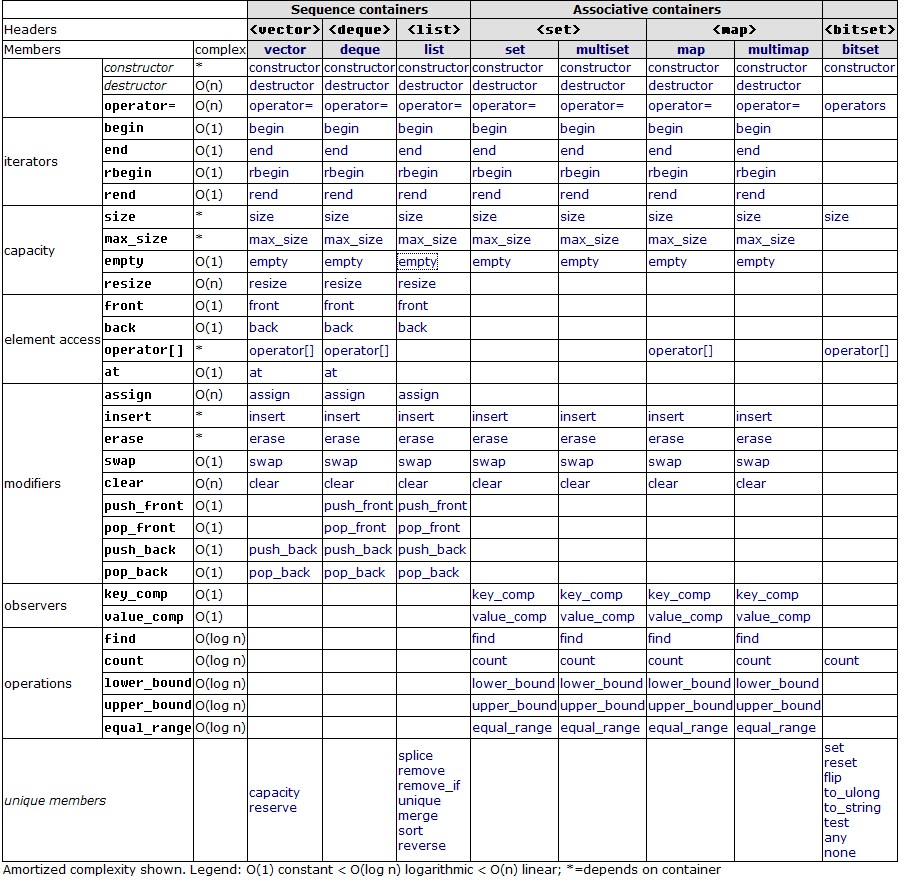Select the 'Amortized complexity shown' legend text
This screenshot has height=883, width=905.
point(362,870)
